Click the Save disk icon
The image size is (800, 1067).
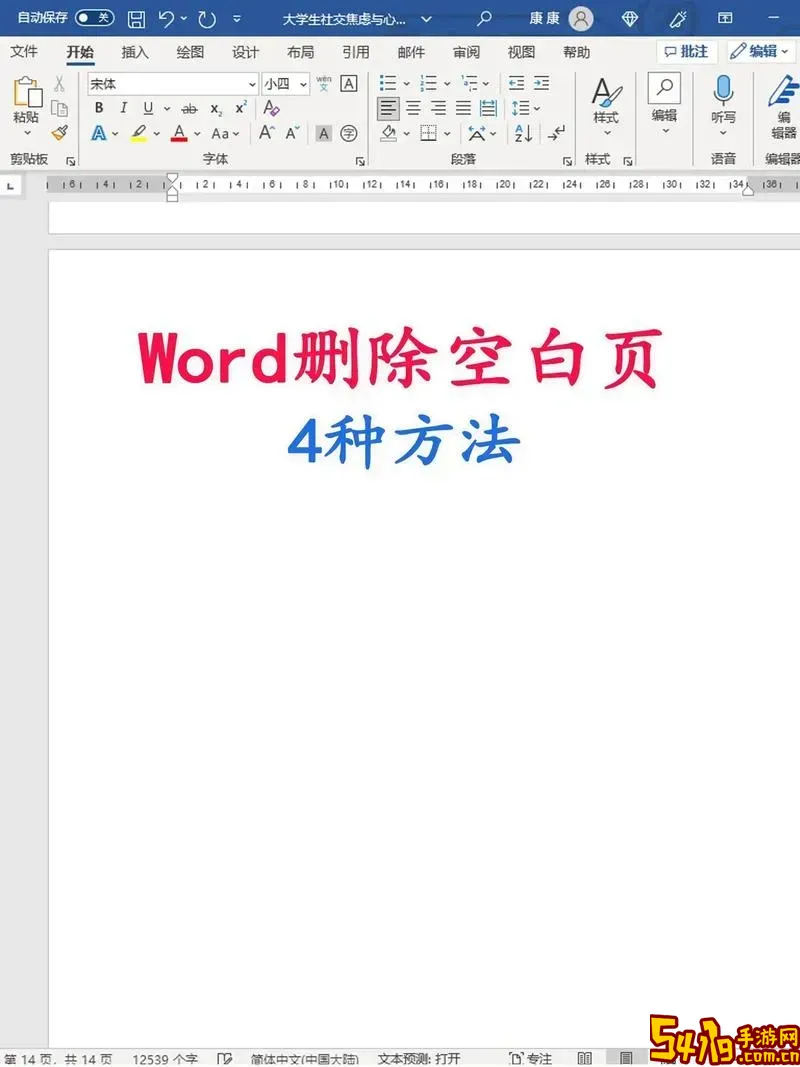pyautogui.click(x=136, y=19)
